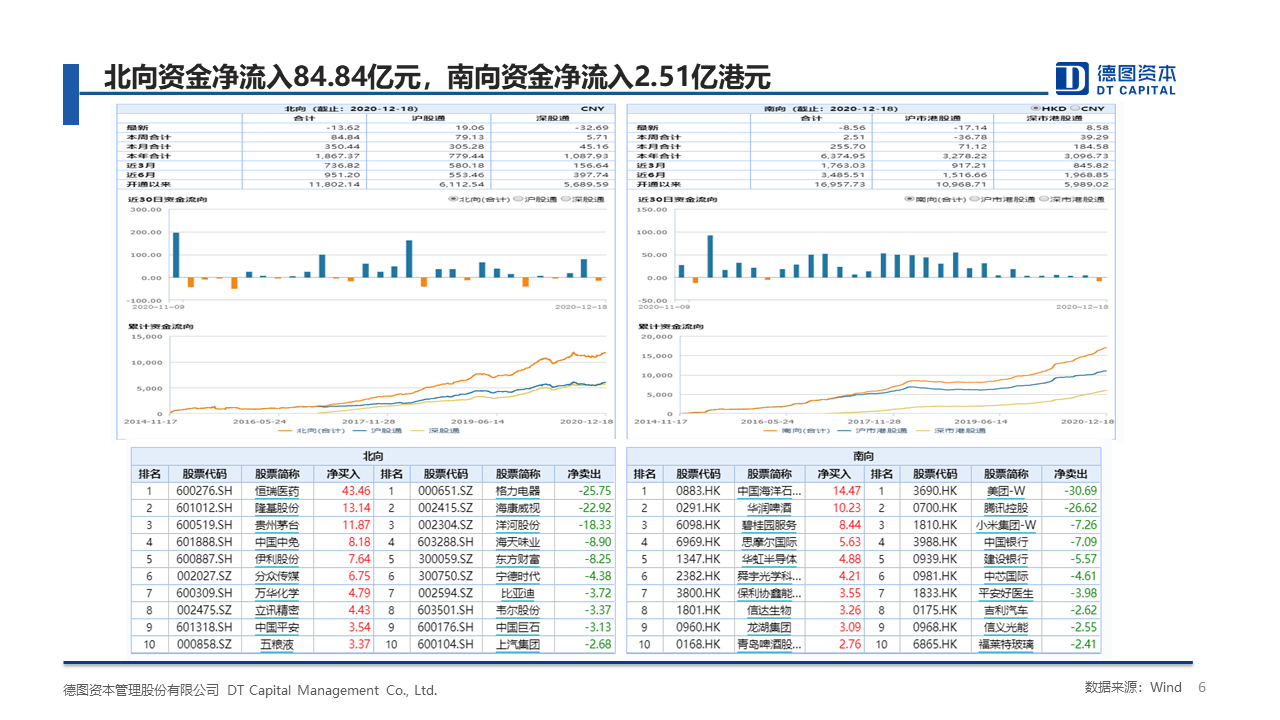The height and width of the screenshot is (720, 1280).
Task: Click the DT Capital Management footer text
Action: (250, 690)
